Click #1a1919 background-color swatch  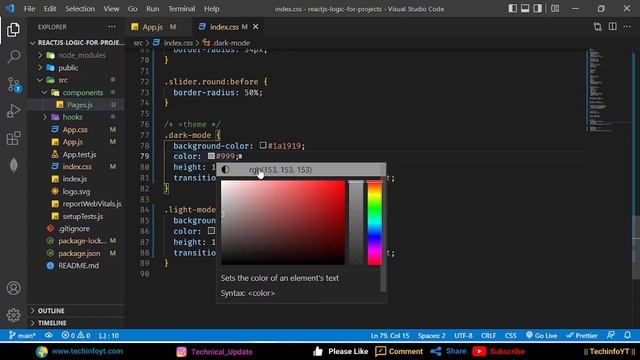(x=263, y=145)
